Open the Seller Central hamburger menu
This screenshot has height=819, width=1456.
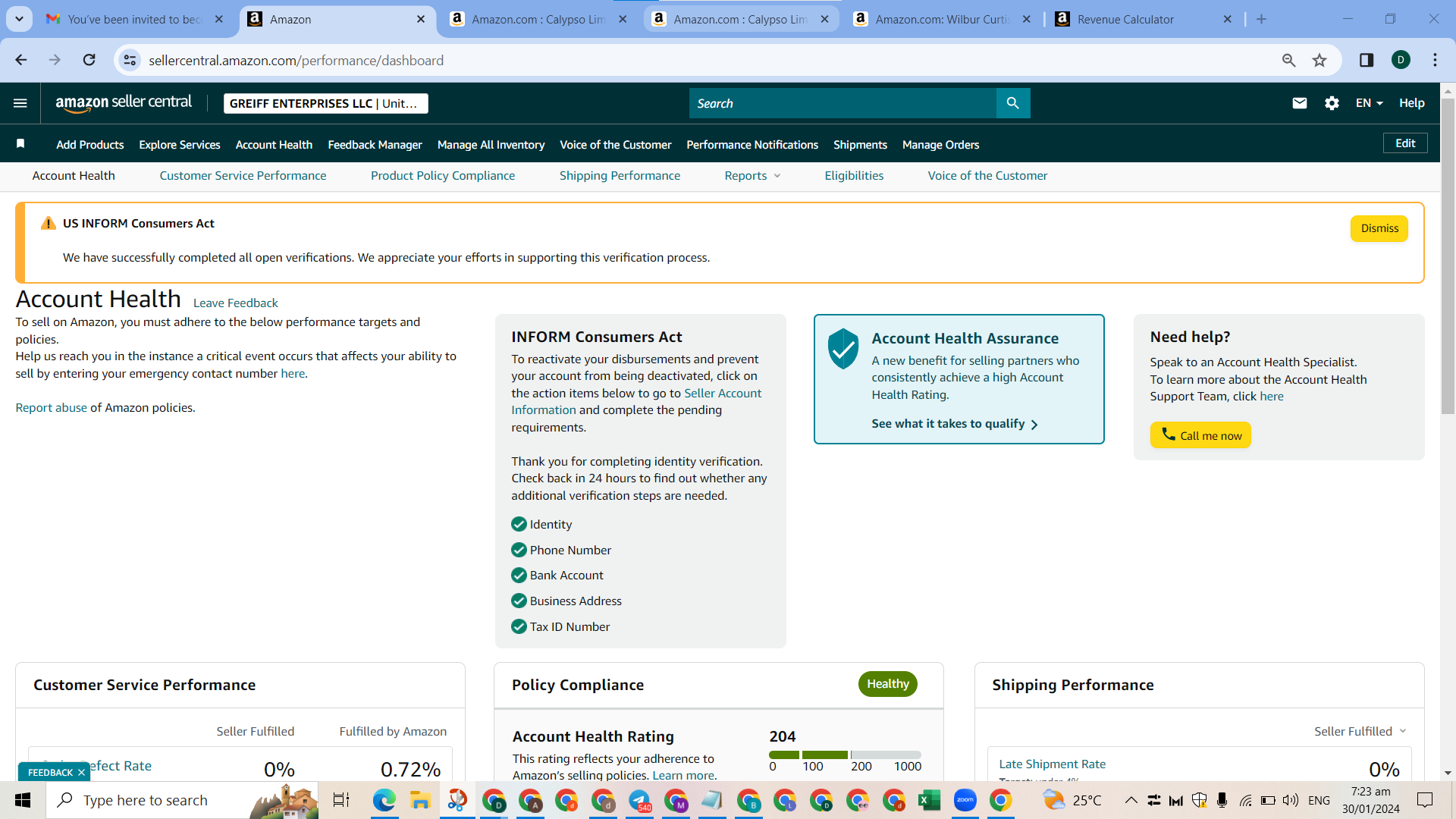[x=20, y=103]
